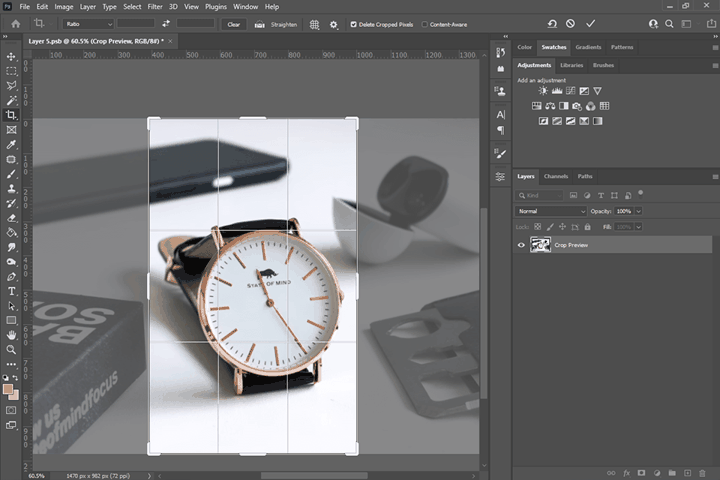Open the blend mode Normal dropdown
This screenshot has height=480, width=720.
(x=551, y=211)
